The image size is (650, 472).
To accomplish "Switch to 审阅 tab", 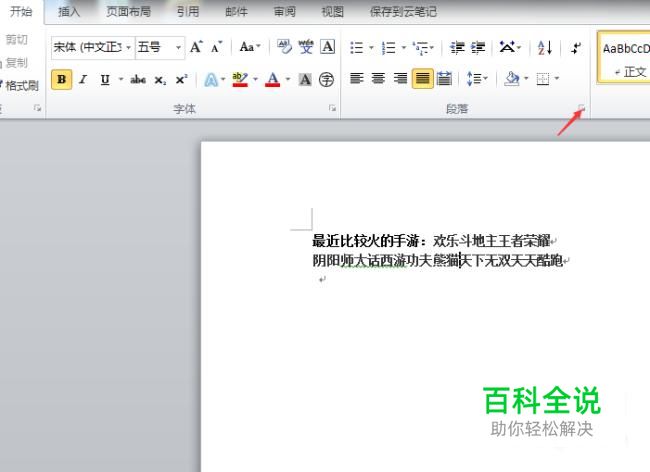I will point(284,12).
